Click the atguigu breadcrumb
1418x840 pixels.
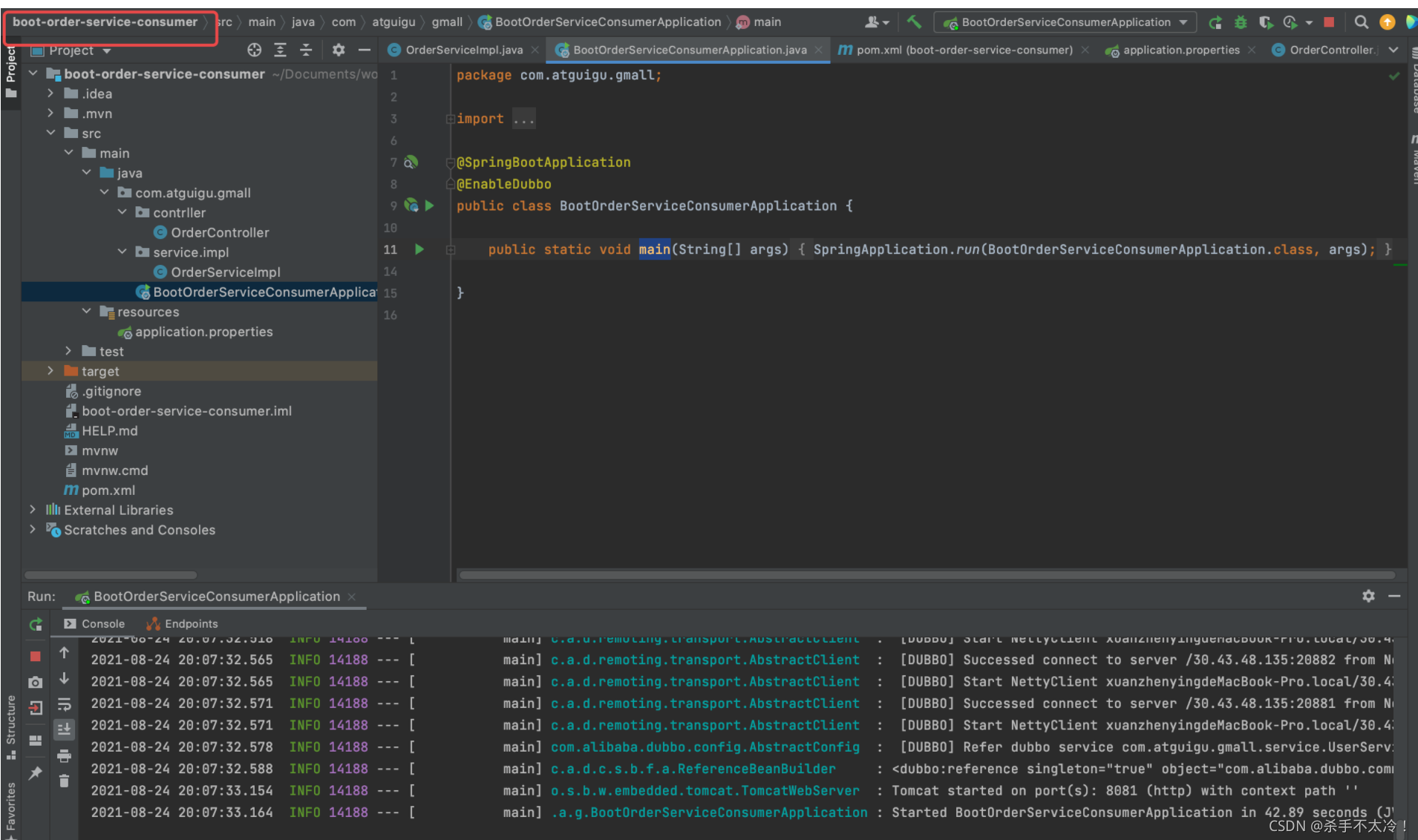(x=393, y=22)
